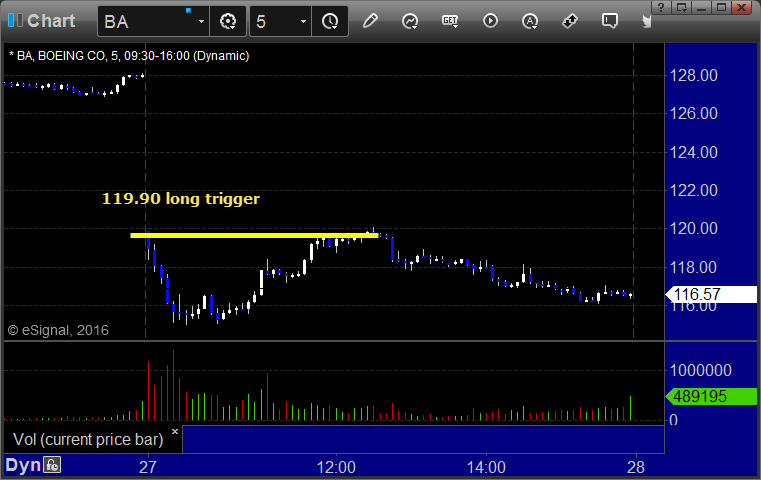The width and height of the screenshot is (761, 480).
Task: Open the window options dropdown beside help
Action: [x=682, y=7]
